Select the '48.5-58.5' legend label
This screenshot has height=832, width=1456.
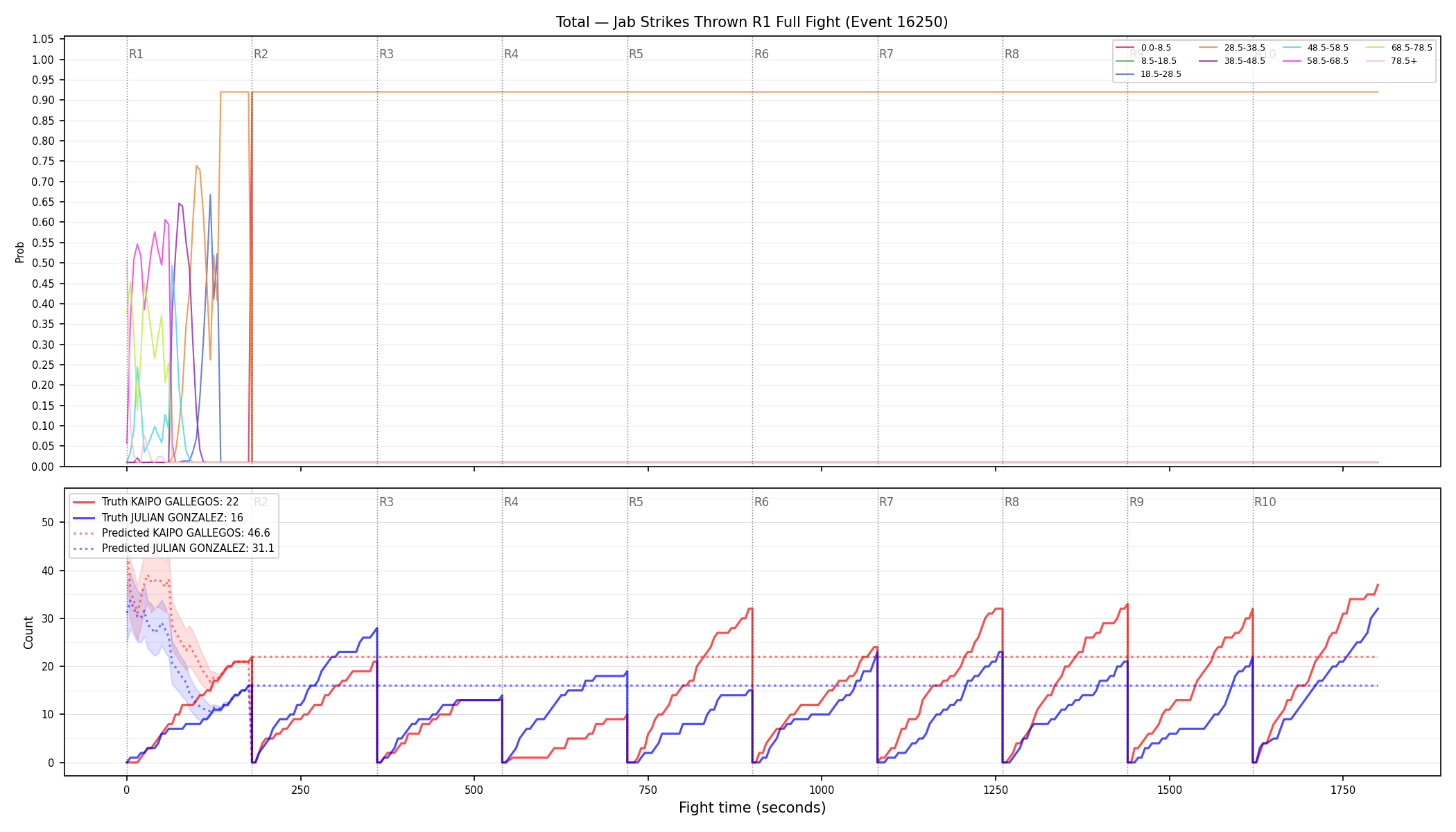pos(1328,48)
